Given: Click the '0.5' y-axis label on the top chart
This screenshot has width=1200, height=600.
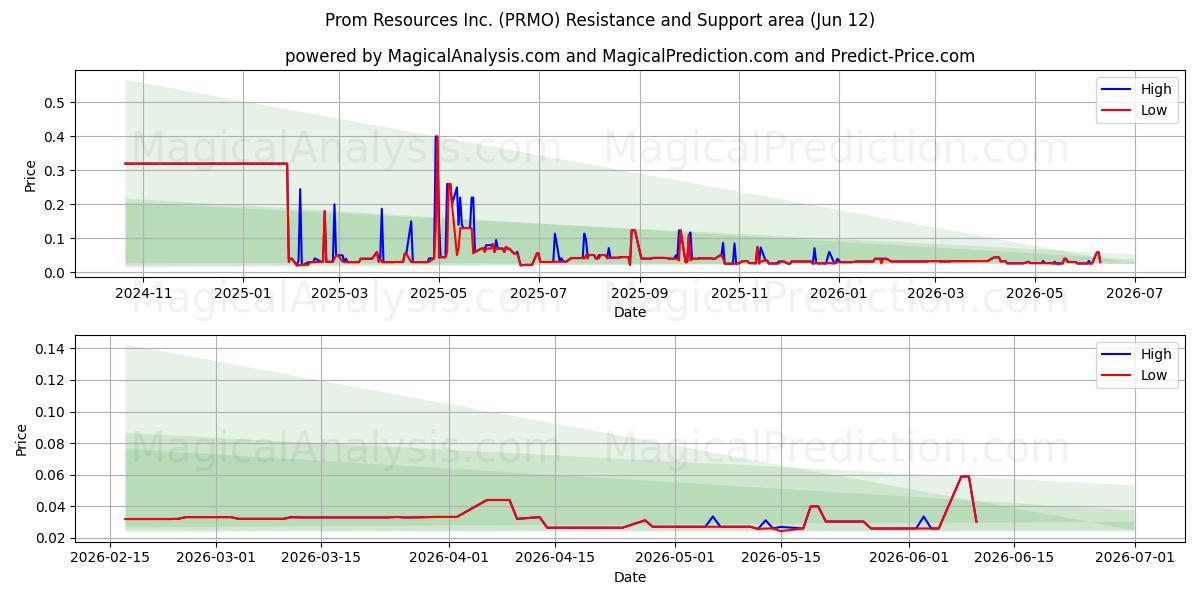Looking at the screenshot, I should pyautogui.click(x=55, y=103).
